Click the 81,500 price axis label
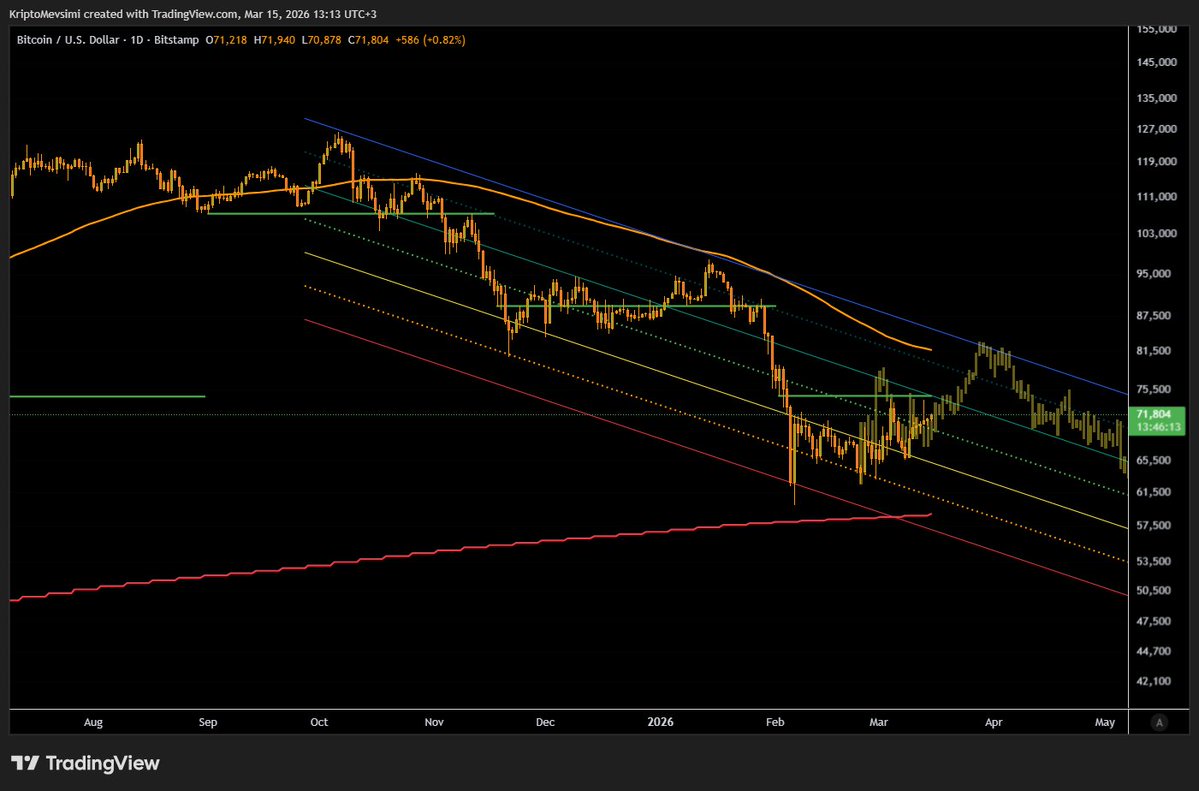1199x791 pixels. [1154, 350]
